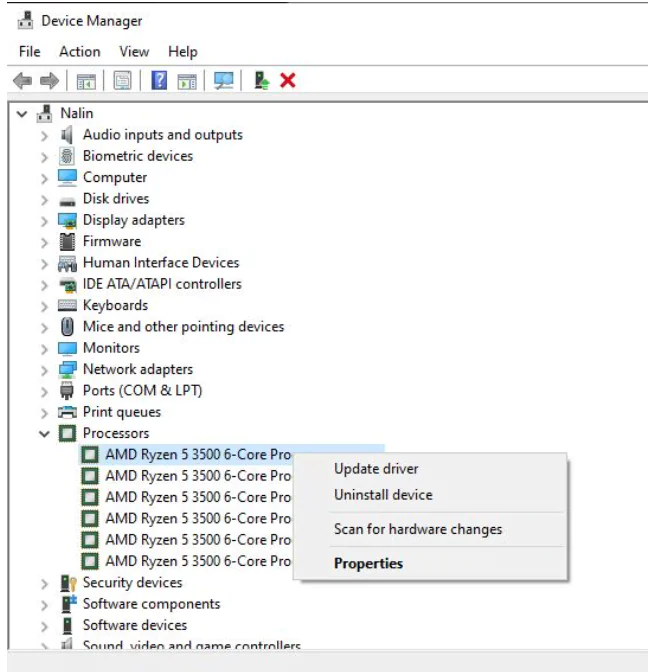
Task: Click the Forward arrow toolbar icon
Action: 49,81
